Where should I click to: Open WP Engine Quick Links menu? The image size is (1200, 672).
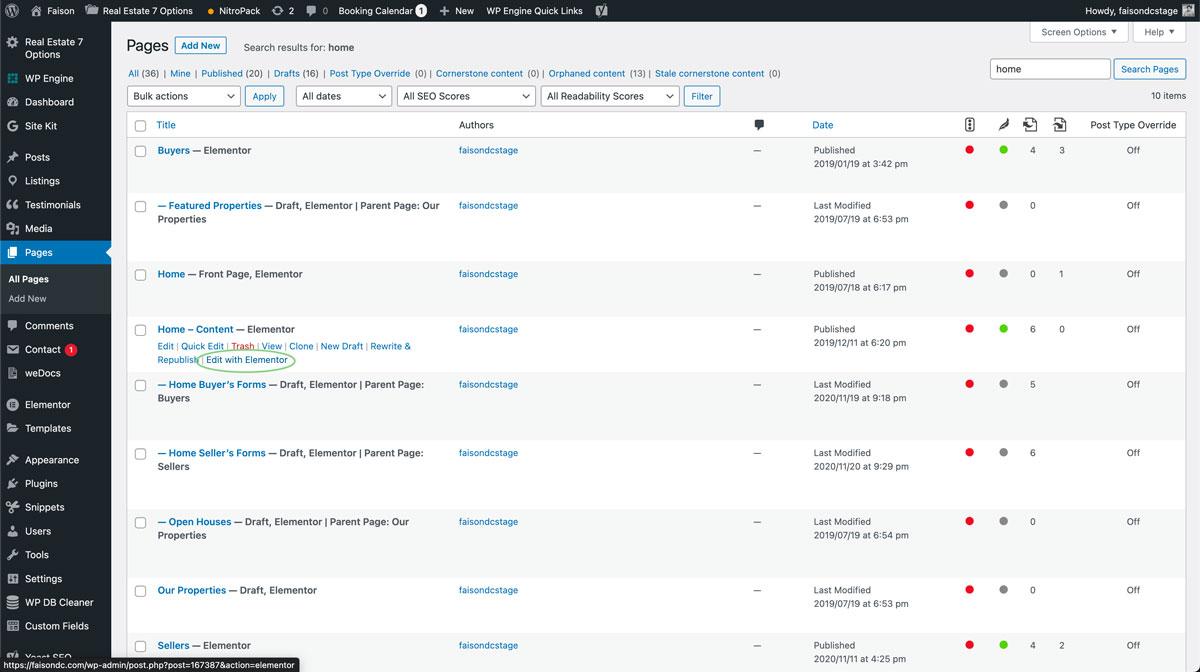point(534,11)
